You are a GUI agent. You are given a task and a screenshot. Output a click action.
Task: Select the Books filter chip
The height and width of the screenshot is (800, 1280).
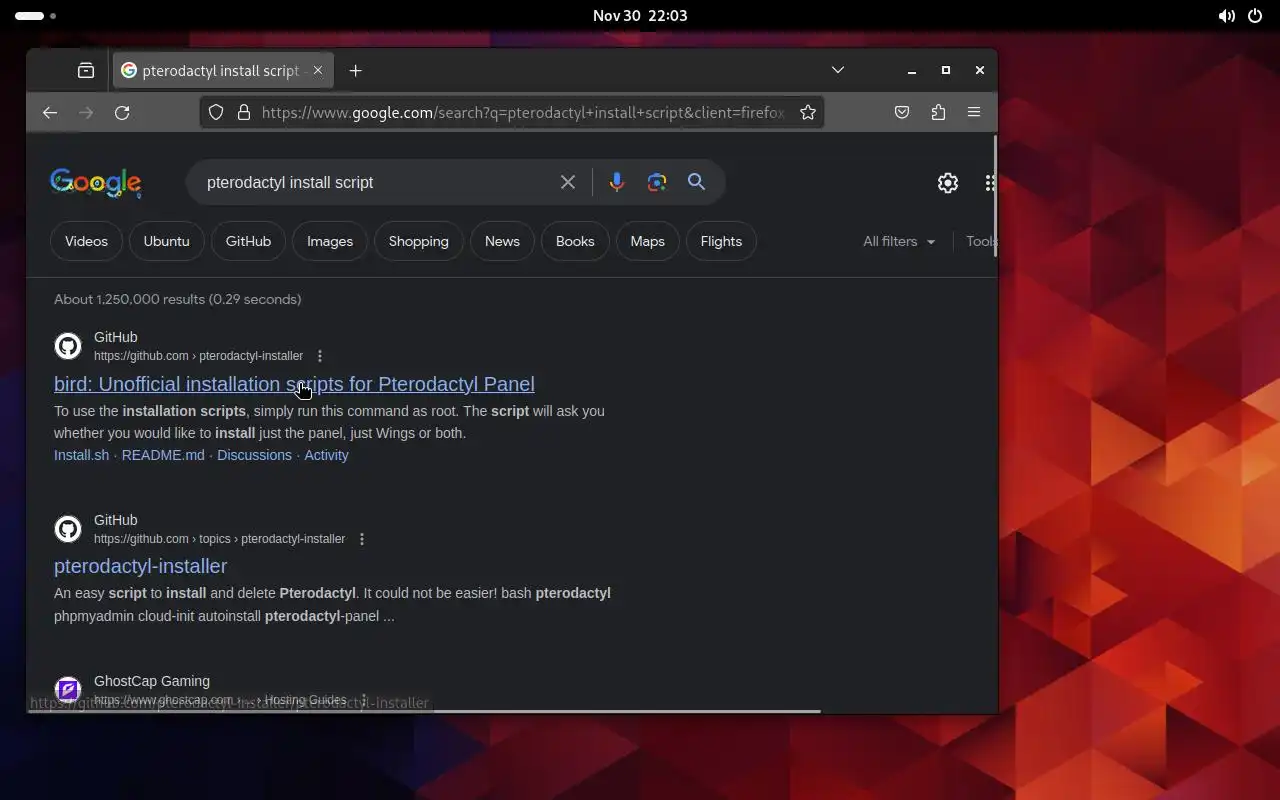(x=575, y=241)
